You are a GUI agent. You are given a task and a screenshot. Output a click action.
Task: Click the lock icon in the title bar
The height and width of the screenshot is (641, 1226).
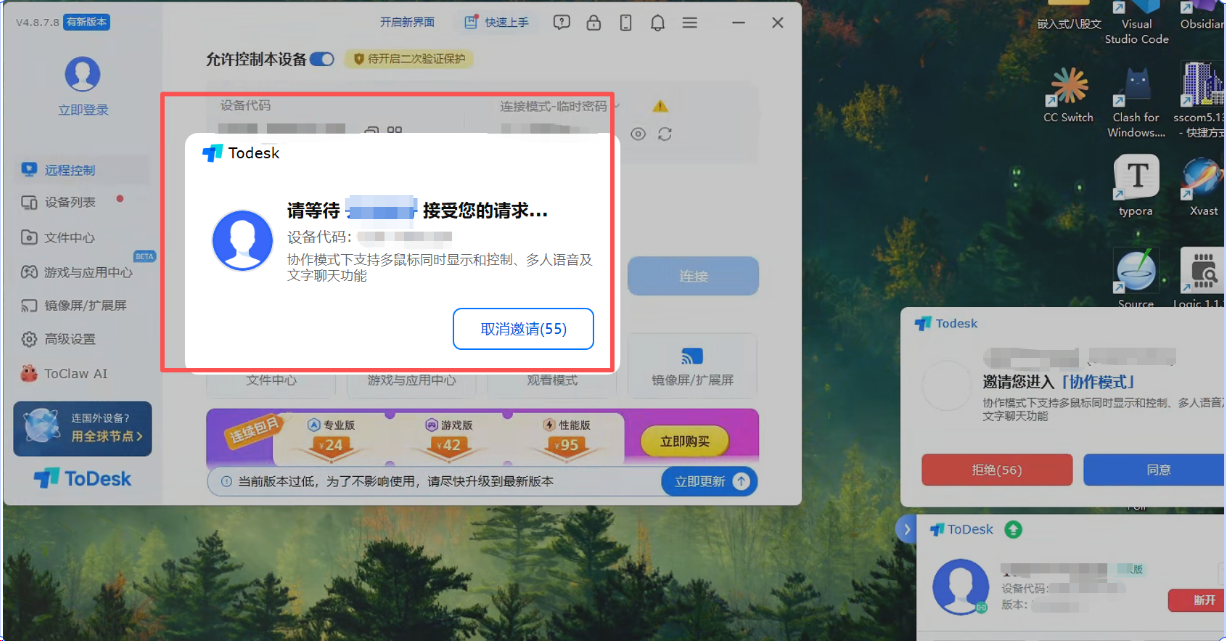click(594, 22)
